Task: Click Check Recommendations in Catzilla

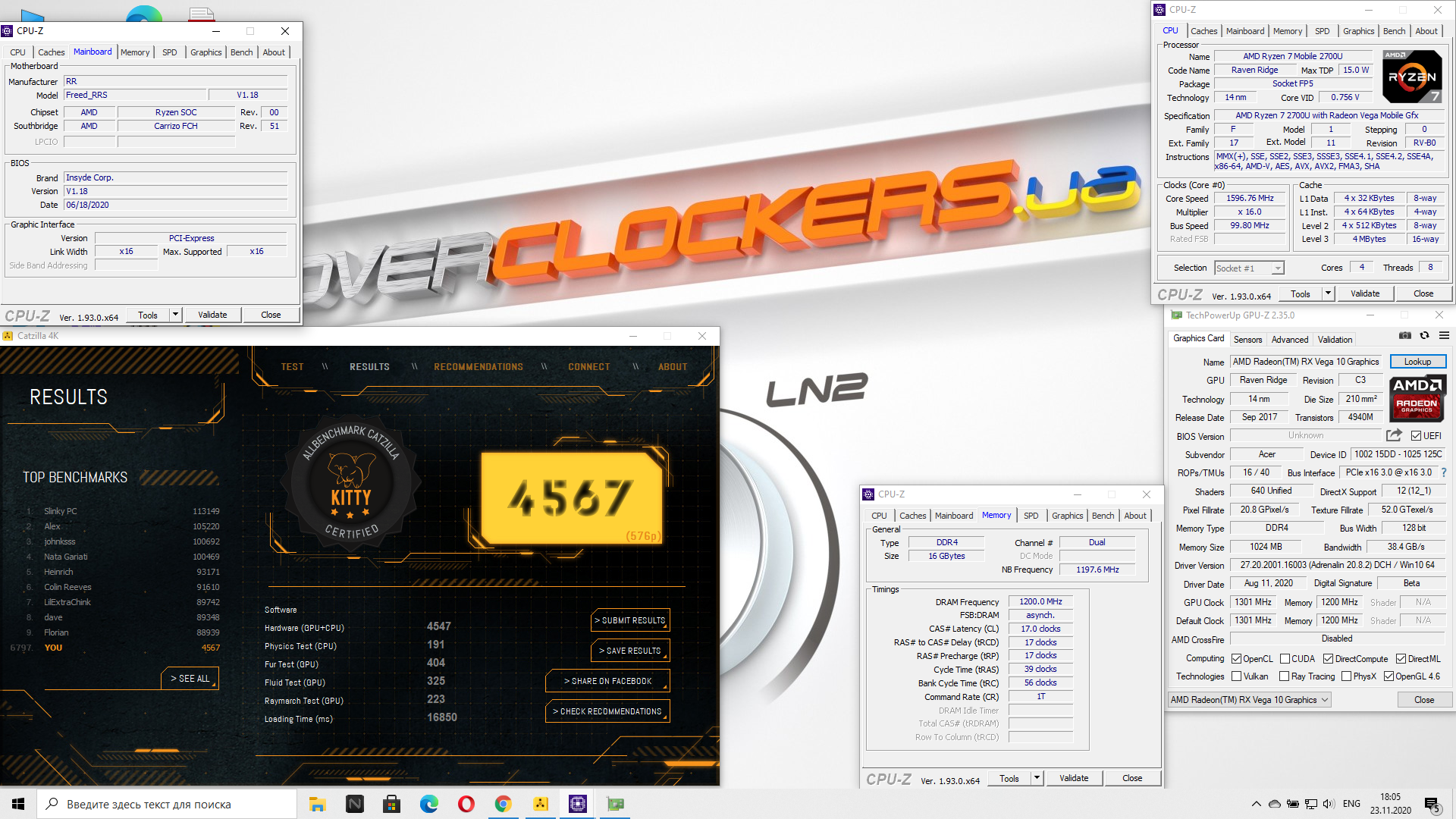Action: 608,711
